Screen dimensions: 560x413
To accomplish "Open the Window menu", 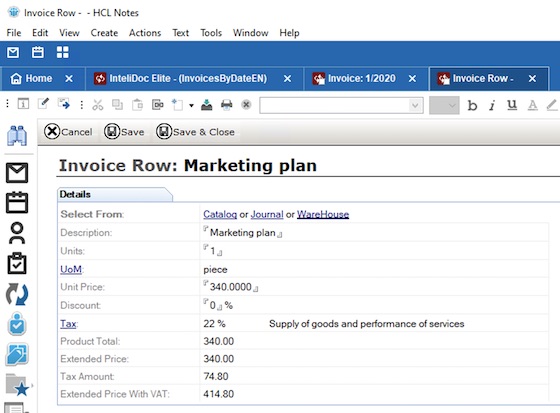I will pos(250,33).
